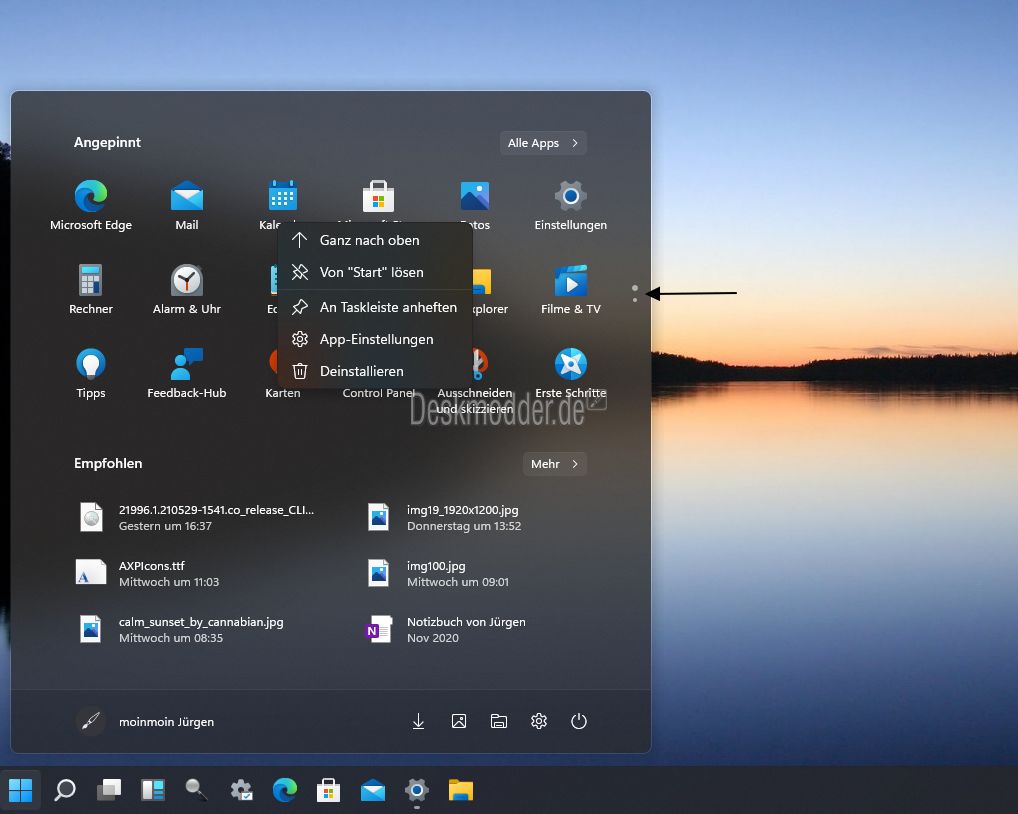This screenshot has width=1018, height=814.
Task: Click the Windows Start button on taskbar
Action: coord(21,790)
